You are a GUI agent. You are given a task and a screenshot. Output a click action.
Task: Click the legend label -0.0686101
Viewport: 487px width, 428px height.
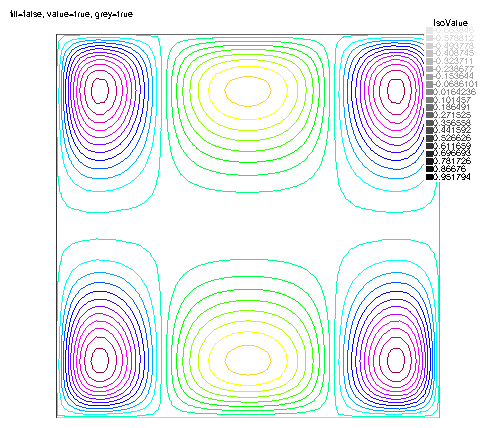pyautogui.click(x=455, y=84)
